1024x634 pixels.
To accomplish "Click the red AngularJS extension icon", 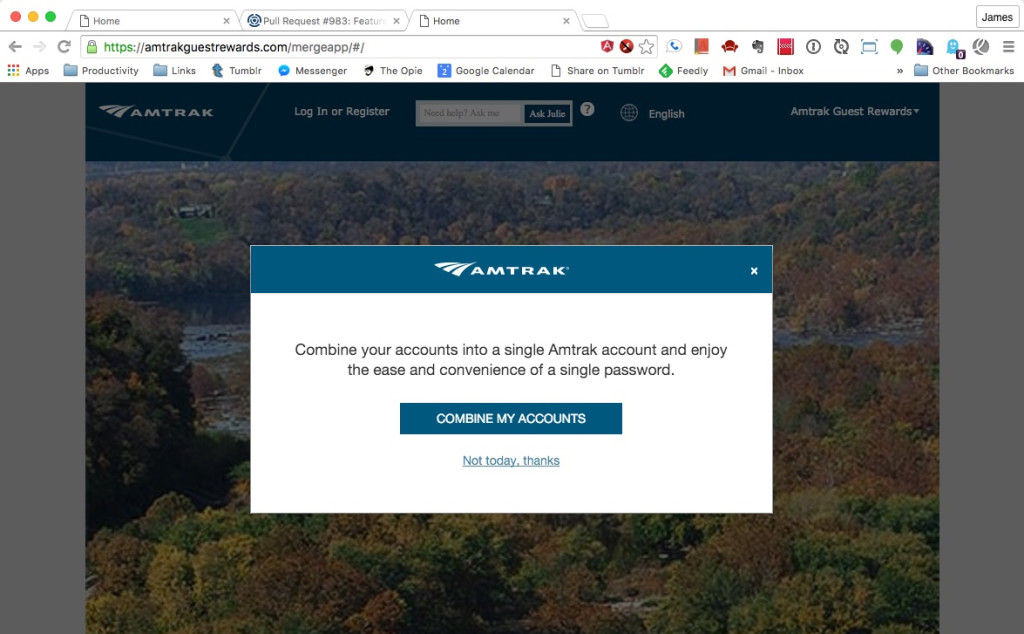I will [607, 46].
